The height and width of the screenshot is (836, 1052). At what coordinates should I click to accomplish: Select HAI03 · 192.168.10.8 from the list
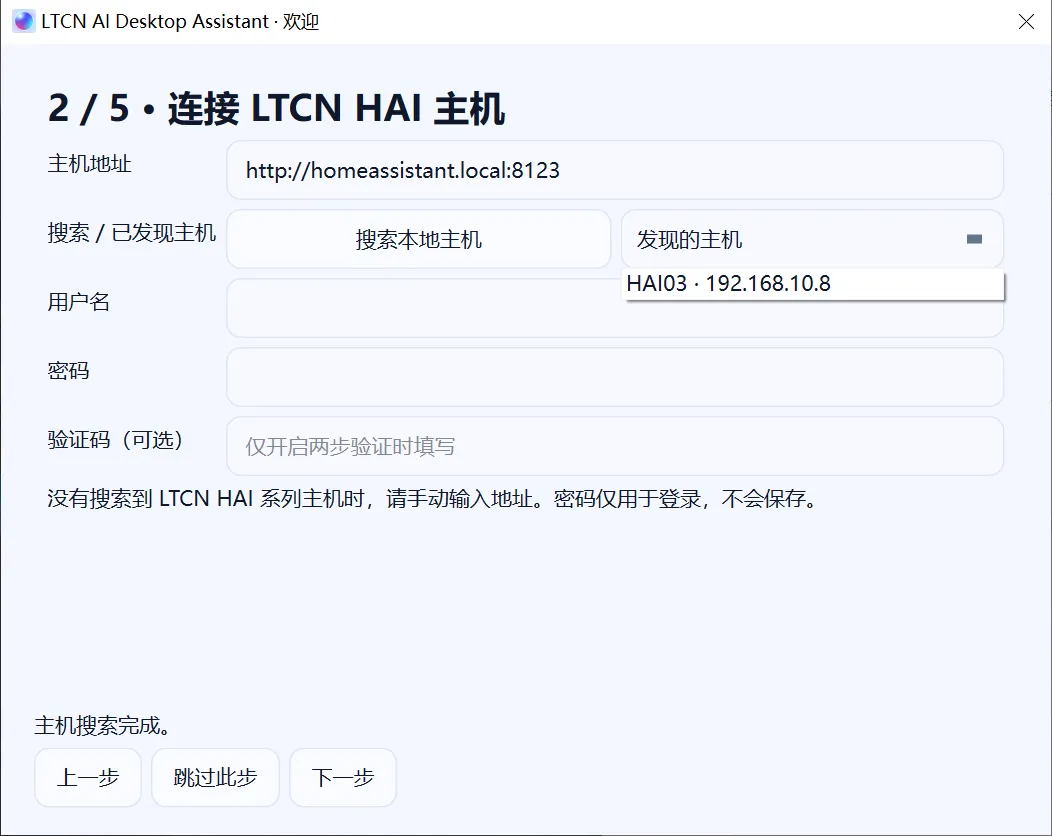pos(813,284)
